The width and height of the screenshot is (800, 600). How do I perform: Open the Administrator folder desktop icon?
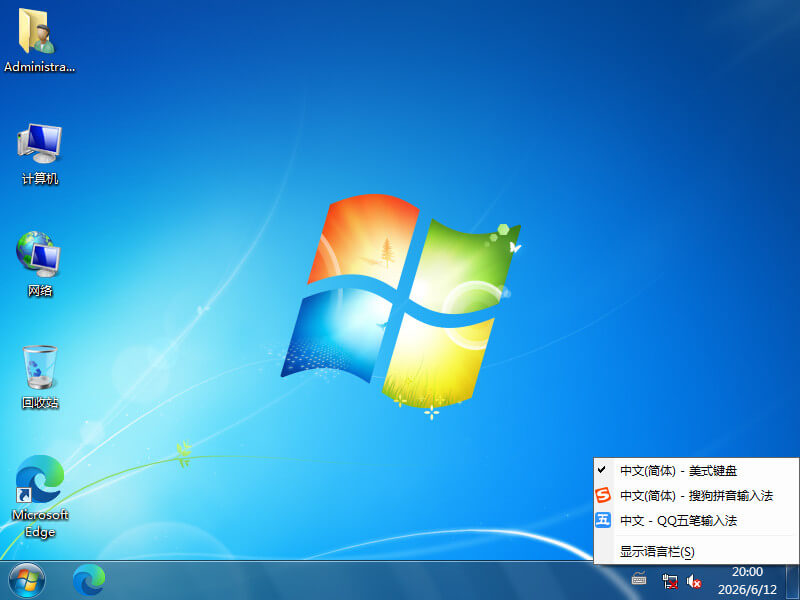(x=39, y=39)
